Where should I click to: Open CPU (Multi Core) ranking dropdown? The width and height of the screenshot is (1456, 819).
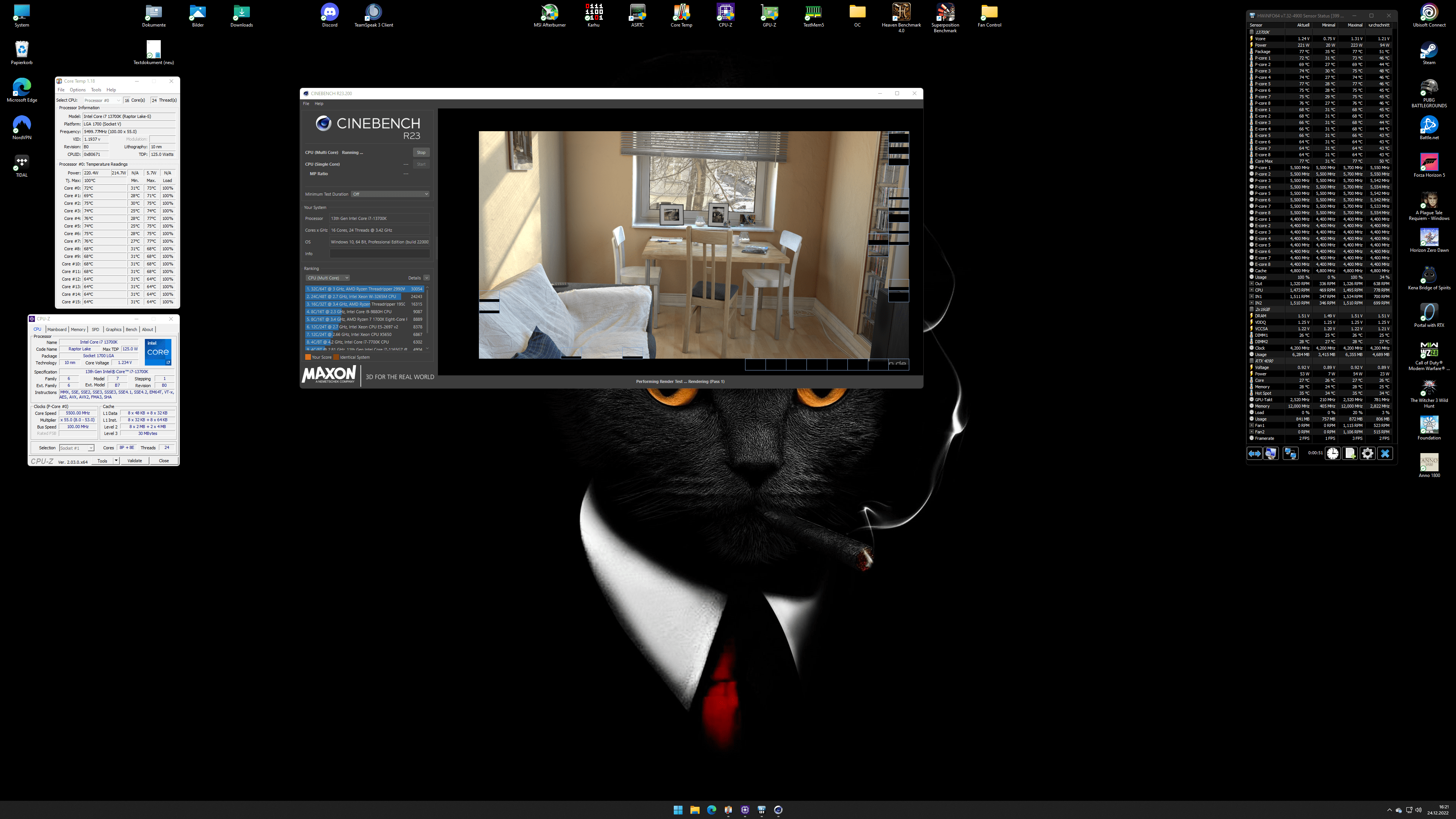click(328, 278)
